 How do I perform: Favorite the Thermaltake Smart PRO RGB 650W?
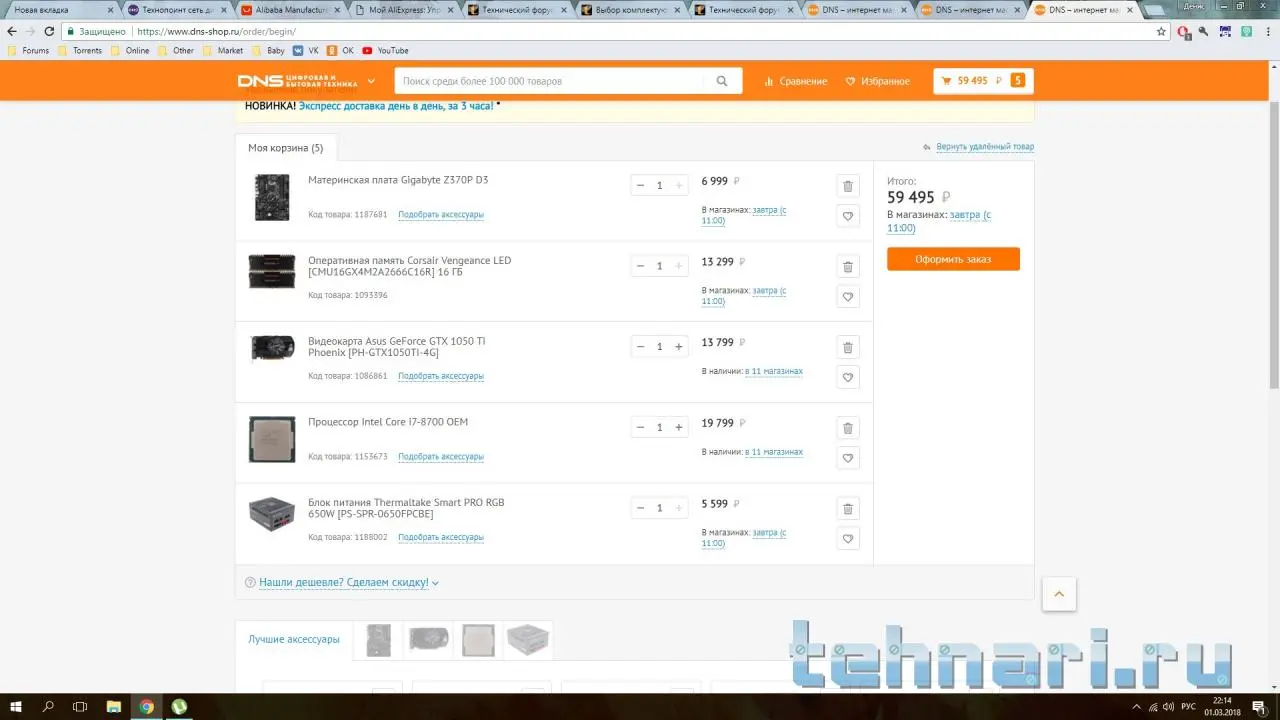[x=848, y=539]
